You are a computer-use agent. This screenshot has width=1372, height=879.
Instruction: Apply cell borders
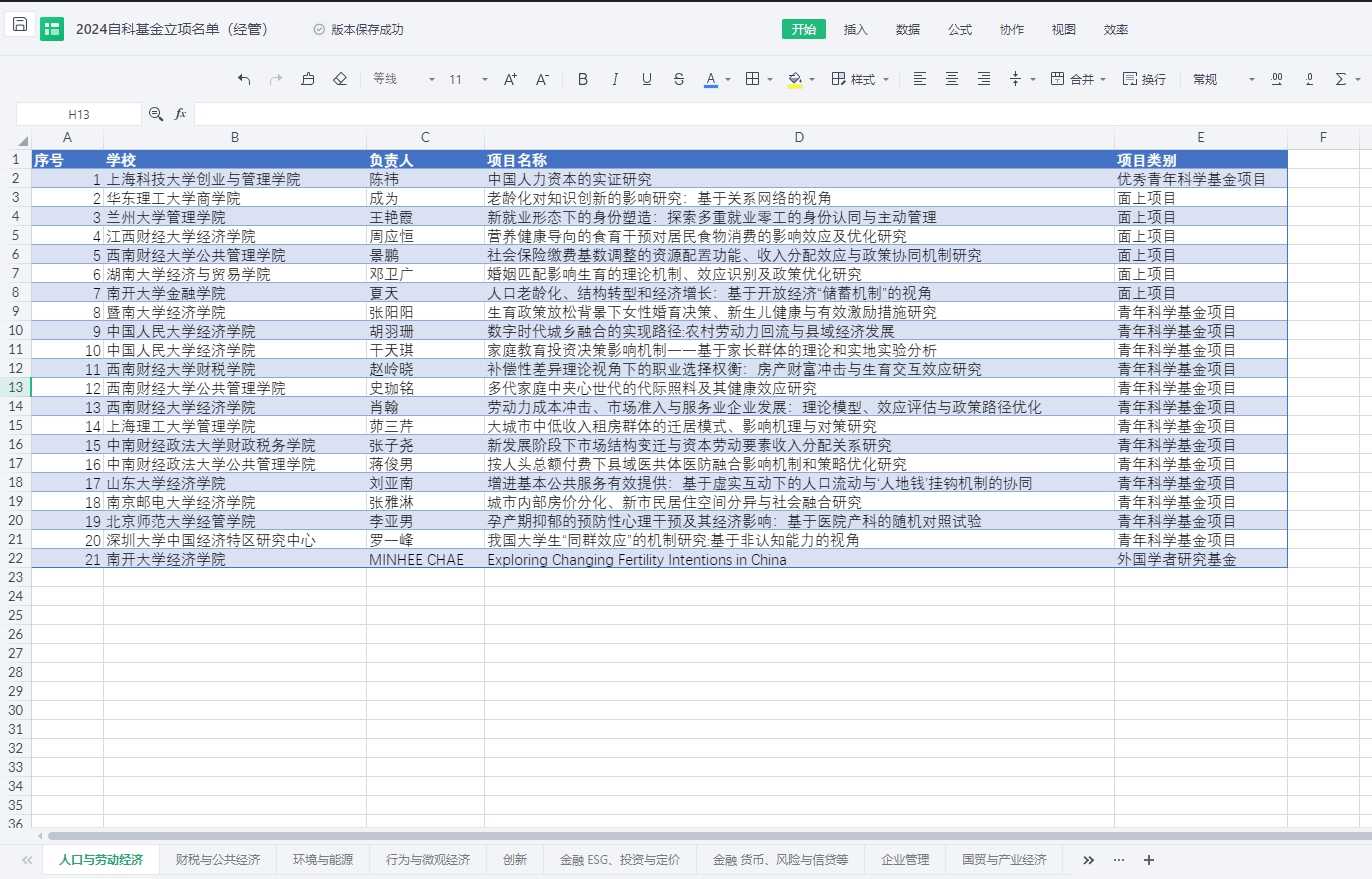pos(754,79)
